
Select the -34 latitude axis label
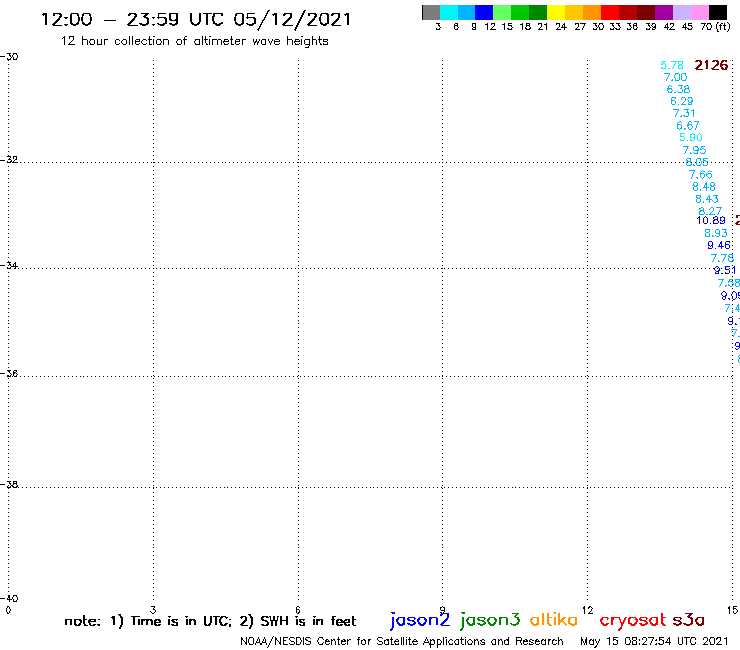point(9,265)
